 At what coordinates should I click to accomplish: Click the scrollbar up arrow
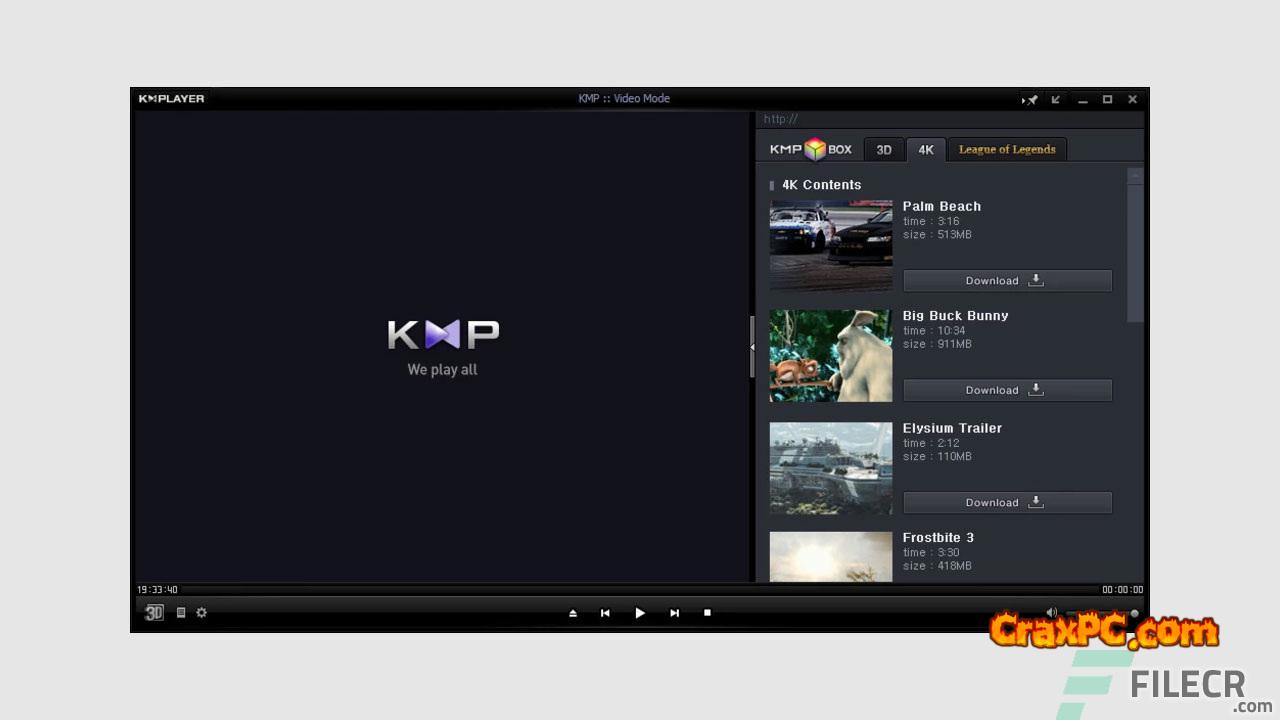[1135, 175]
